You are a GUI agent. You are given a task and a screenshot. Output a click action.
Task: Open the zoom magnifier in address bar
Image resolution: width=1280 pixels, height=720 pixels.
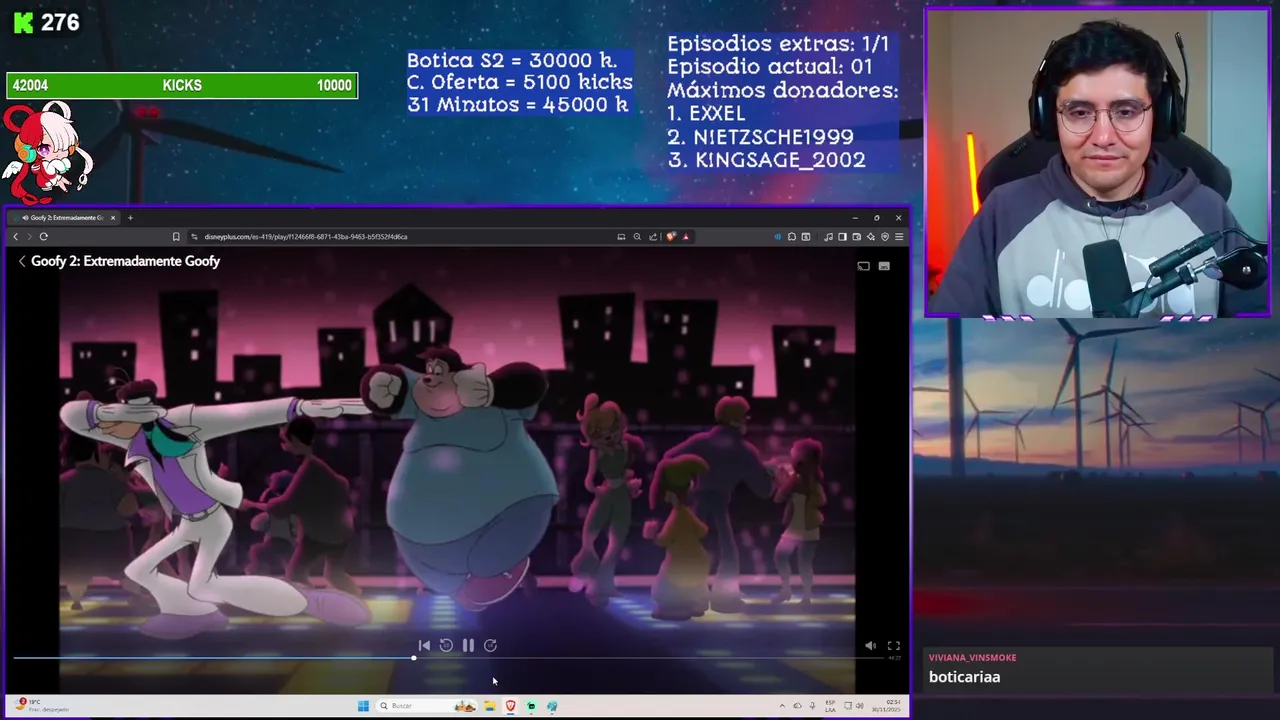[x=637, y=237]
